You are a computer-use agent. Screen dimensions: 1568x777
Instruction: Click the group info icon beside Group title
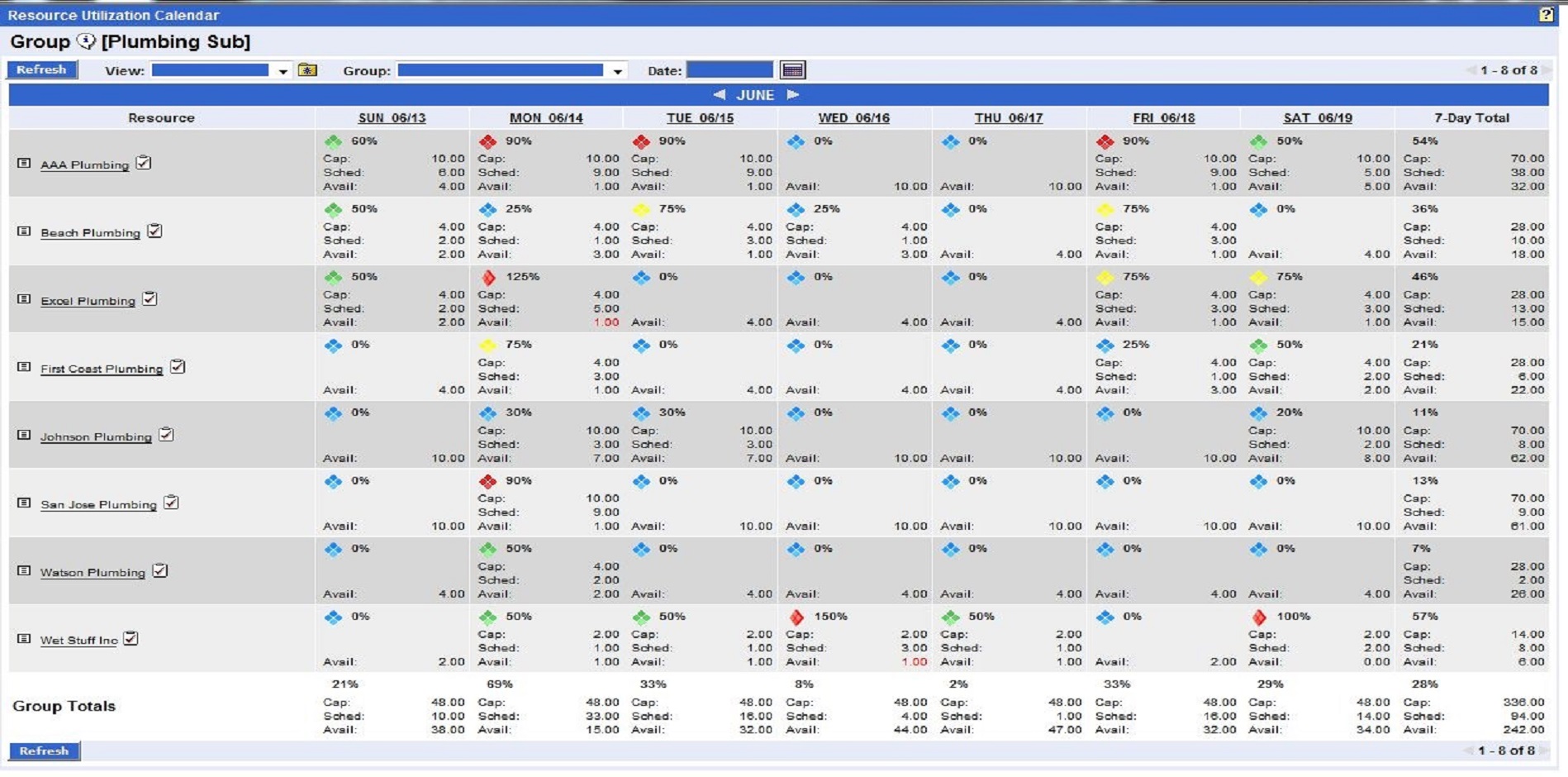pos(86,41)
